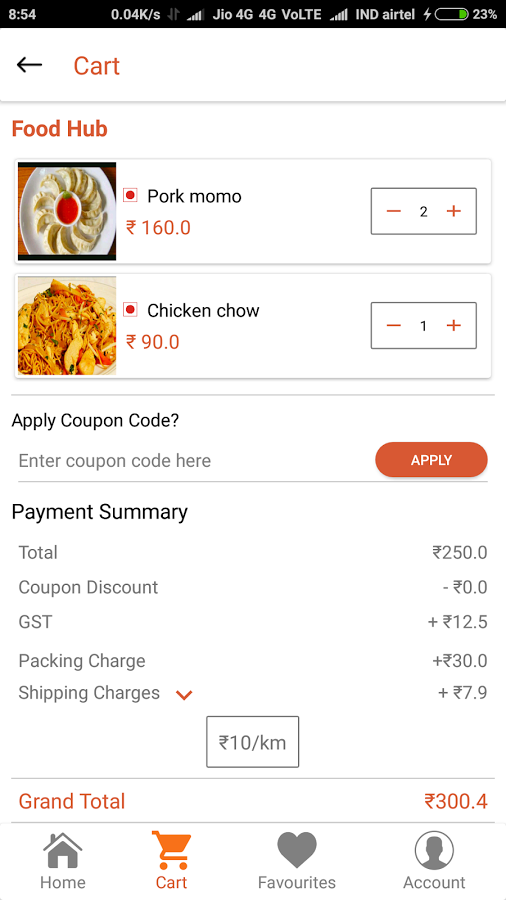The height and width of the screenshot is (900, 506).
Task: Tap the battery indicator in status bar
Action: pyautogui.click(x=451, y=14)
